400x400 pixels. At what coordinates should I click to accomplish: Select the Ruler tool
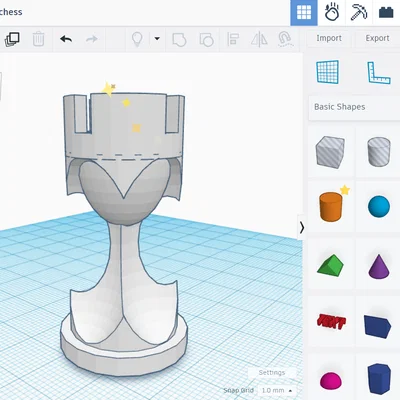pos(379,72)
